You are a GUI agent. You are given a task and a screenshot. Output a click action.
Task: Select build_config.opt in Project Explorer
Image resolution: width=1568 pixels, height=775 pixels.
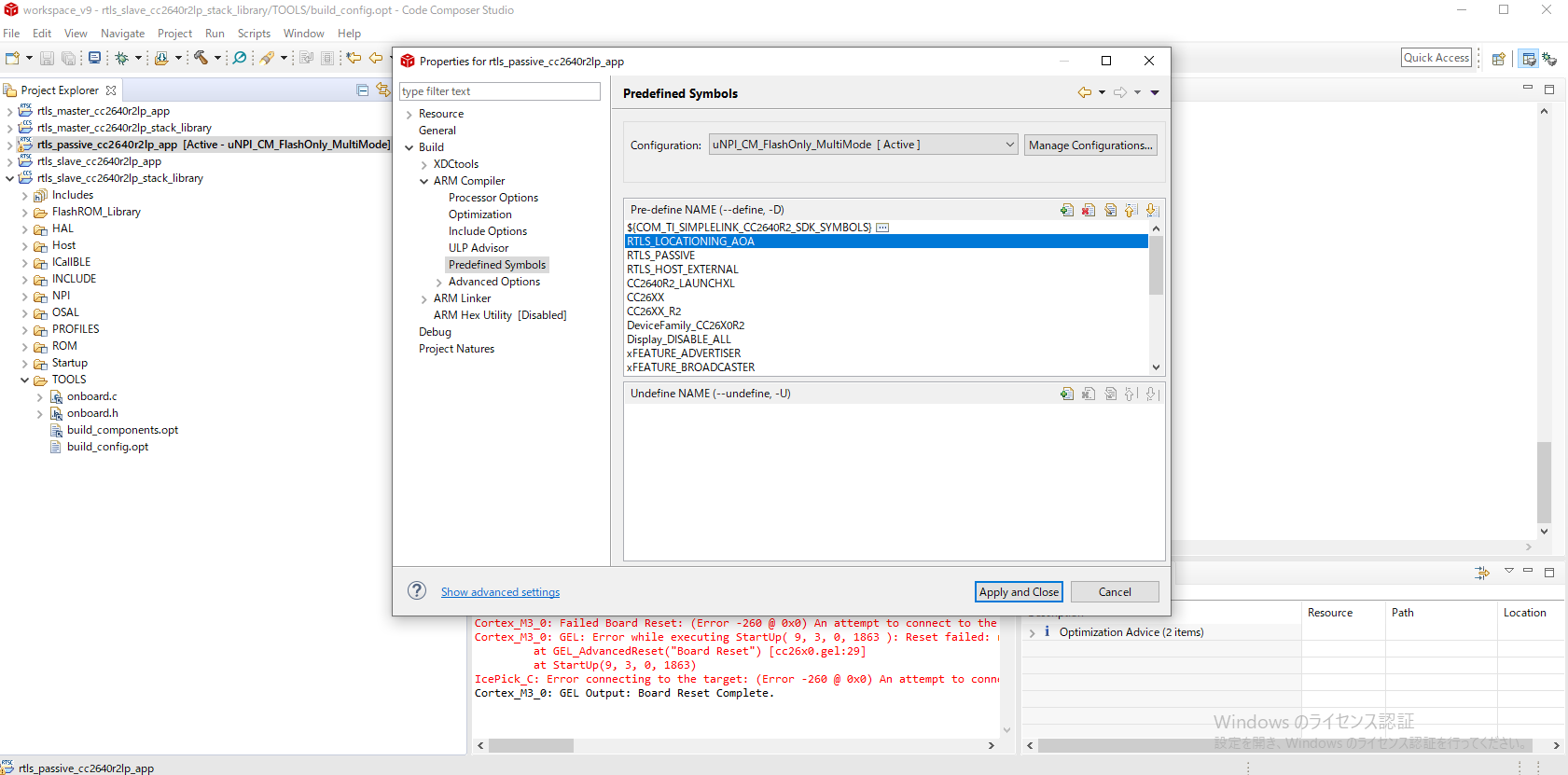[x=107, y=447]
